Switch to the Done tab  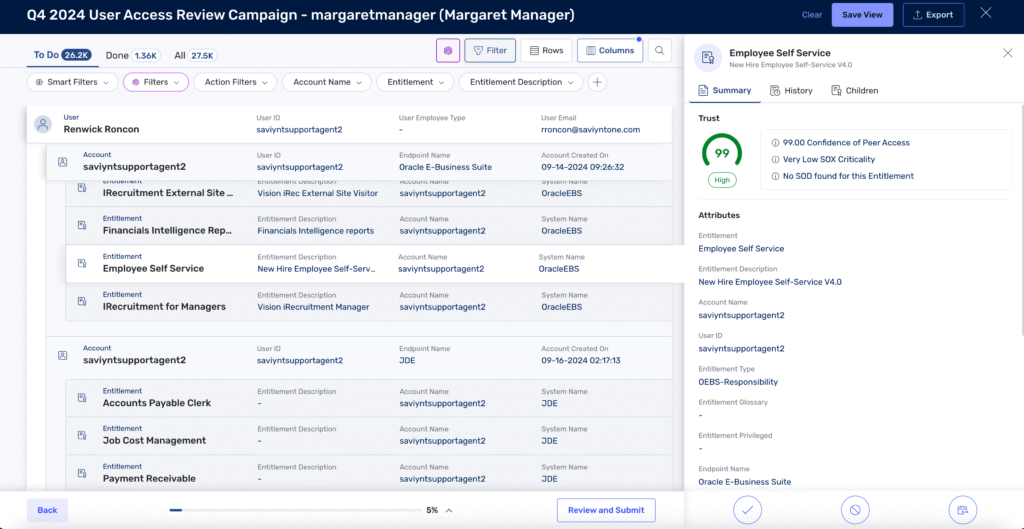pos(131,55)
